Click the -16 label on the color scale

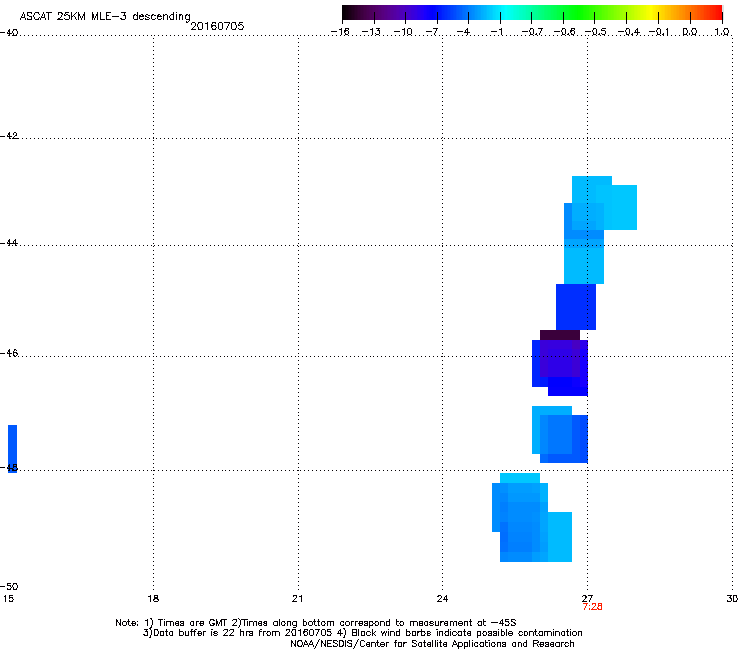click(x=340, y=32)
